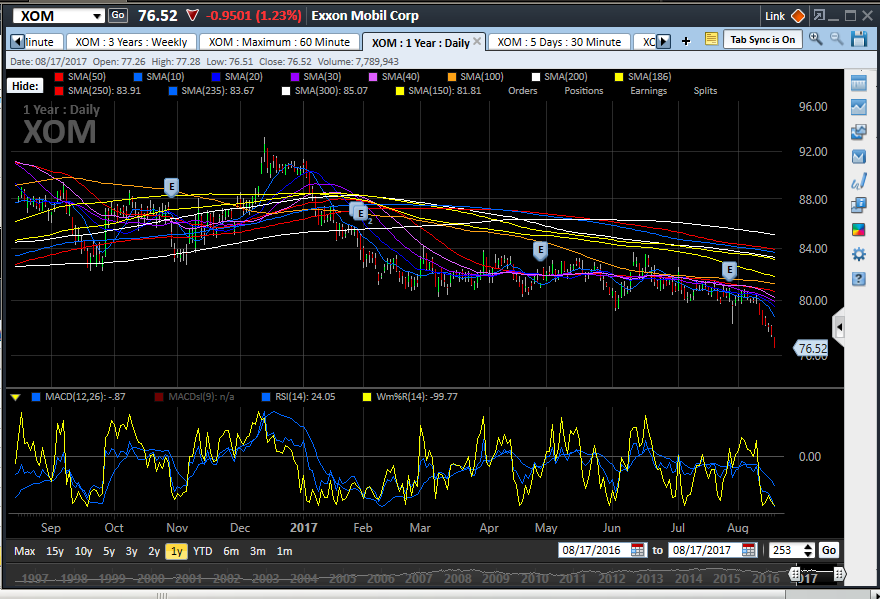Select the drawing tools pencil icon
The image size is (880, 599).
point(859,181)
